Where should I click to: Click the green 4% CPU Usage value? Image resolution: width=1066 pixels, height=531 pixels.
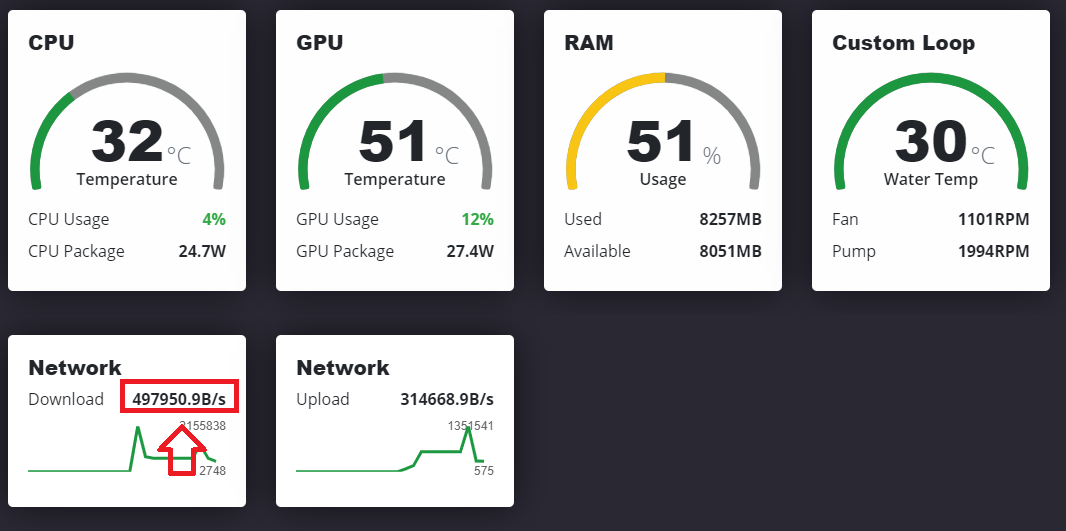point(213,220)
